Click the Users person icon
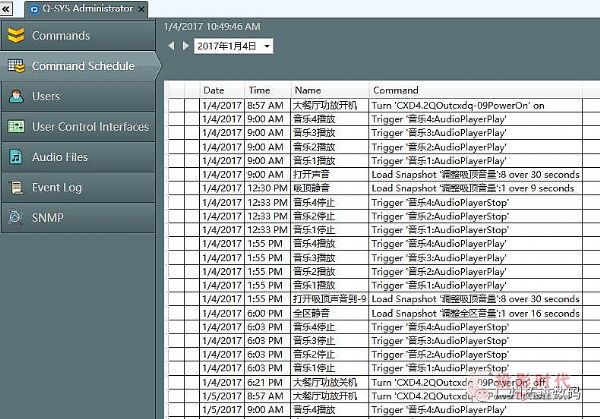The height and width of the screenshot is (419, 600). pos(15,97)
